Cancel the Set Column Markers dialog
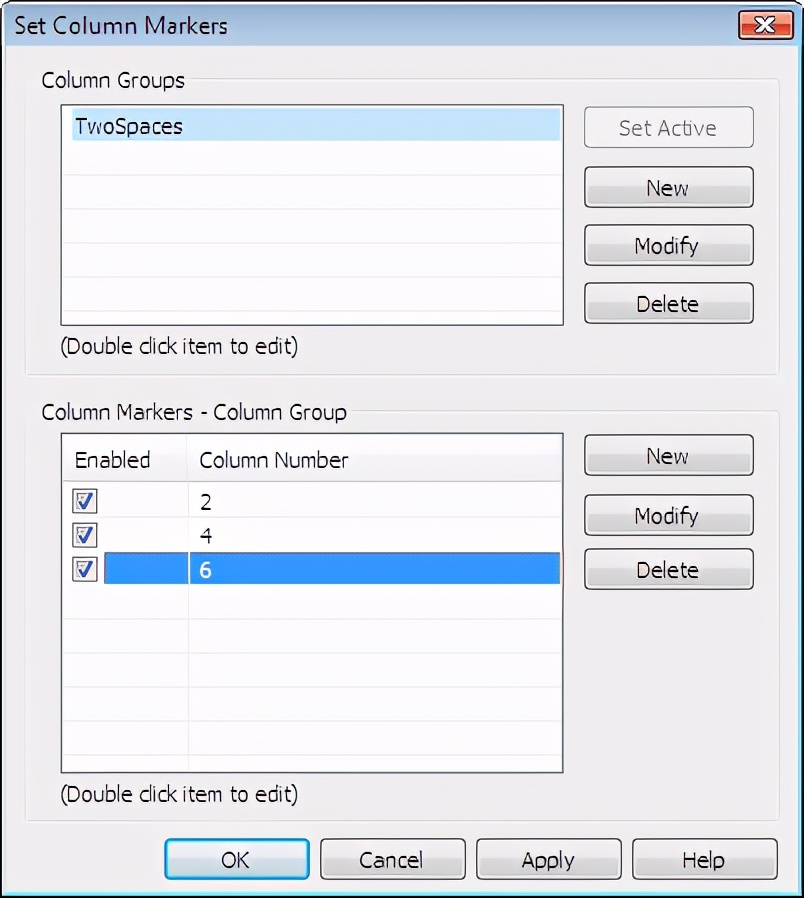Screen dimensions: 804x898 (x=392, y=859)
